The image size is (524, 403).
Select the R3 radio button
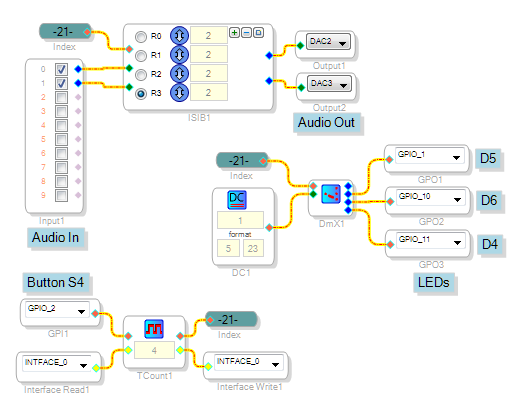[x=141, y=94]
